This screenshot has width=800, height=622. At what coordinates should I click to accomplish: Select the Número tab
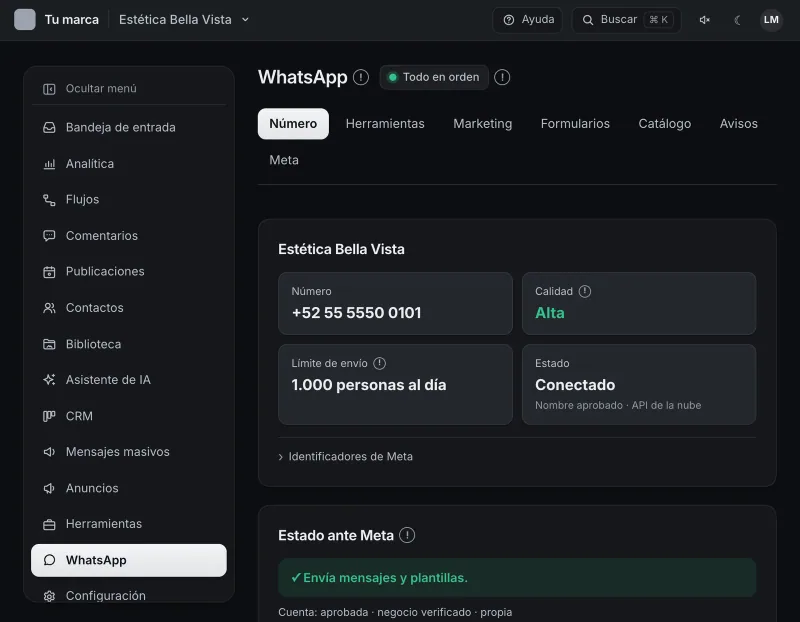pos(293,123)
